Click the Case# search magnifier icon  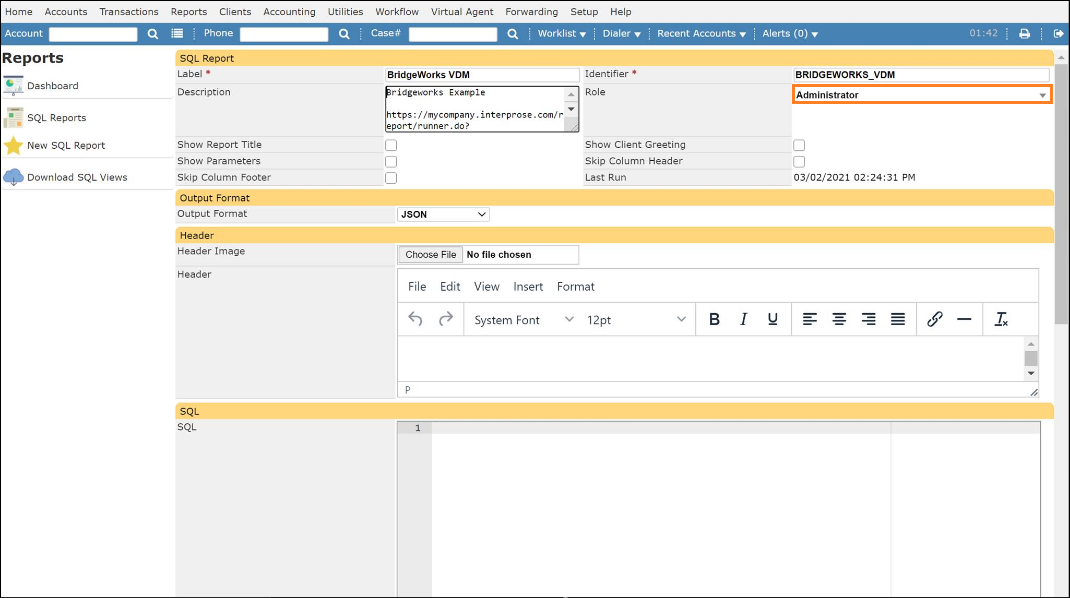pyautogui.click(x=512, y=33)
